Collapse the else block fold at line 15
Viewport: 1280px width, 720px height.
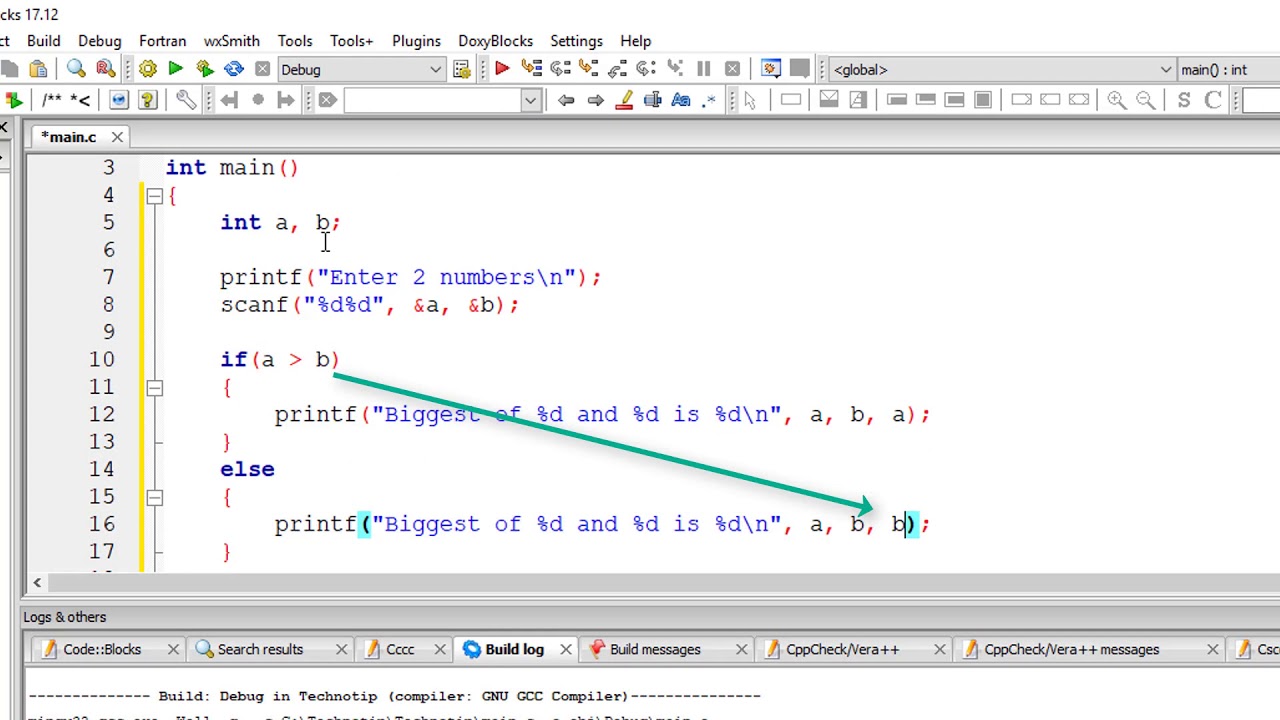tap(154, 496)
